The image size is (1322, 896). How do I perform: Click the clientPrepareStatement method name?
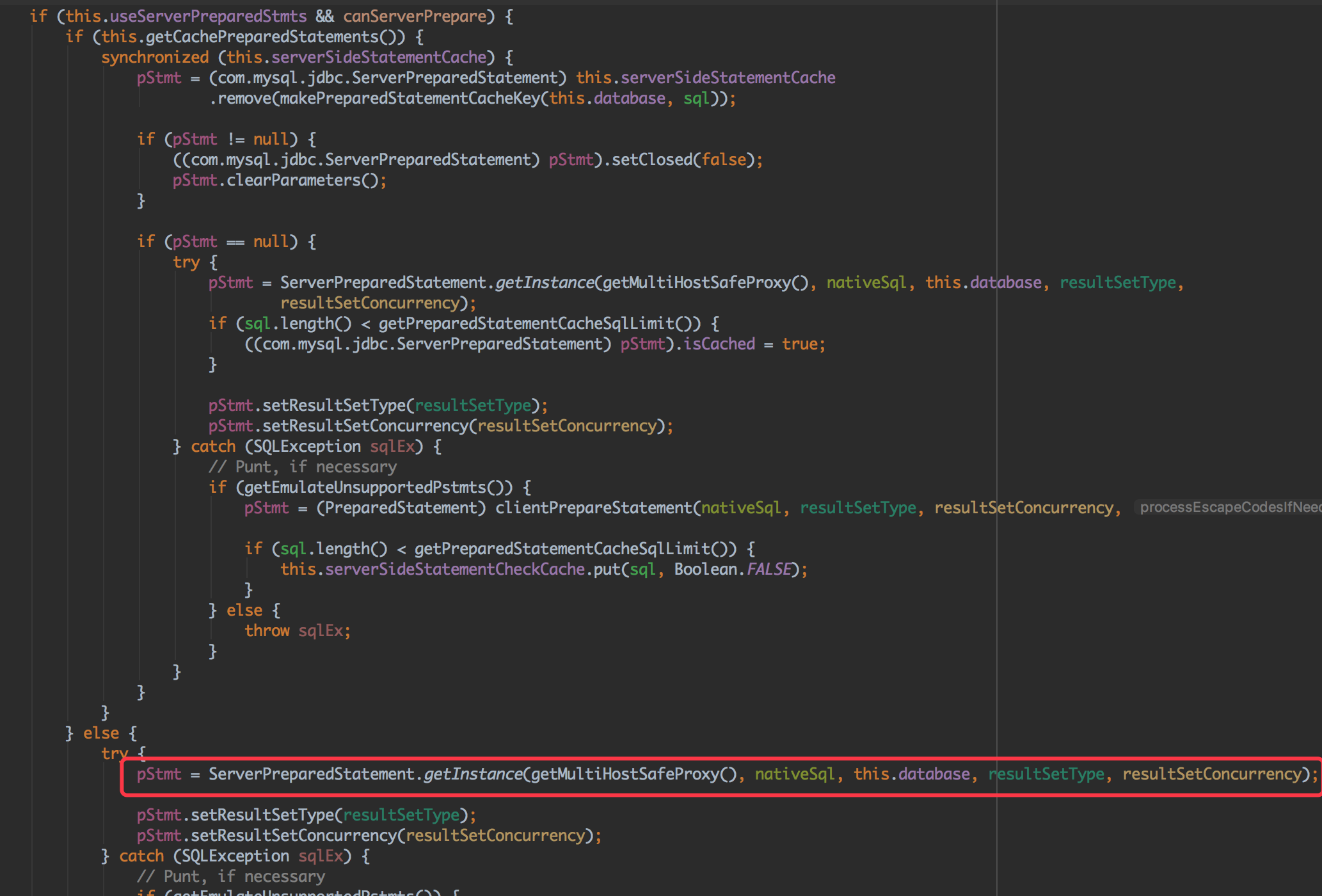tap(593, 508)
